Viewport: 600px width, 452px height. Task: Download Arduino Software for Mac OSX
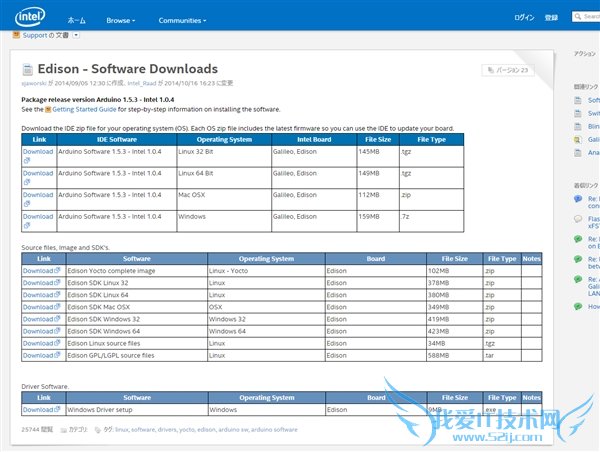click(x=38, y=195)
